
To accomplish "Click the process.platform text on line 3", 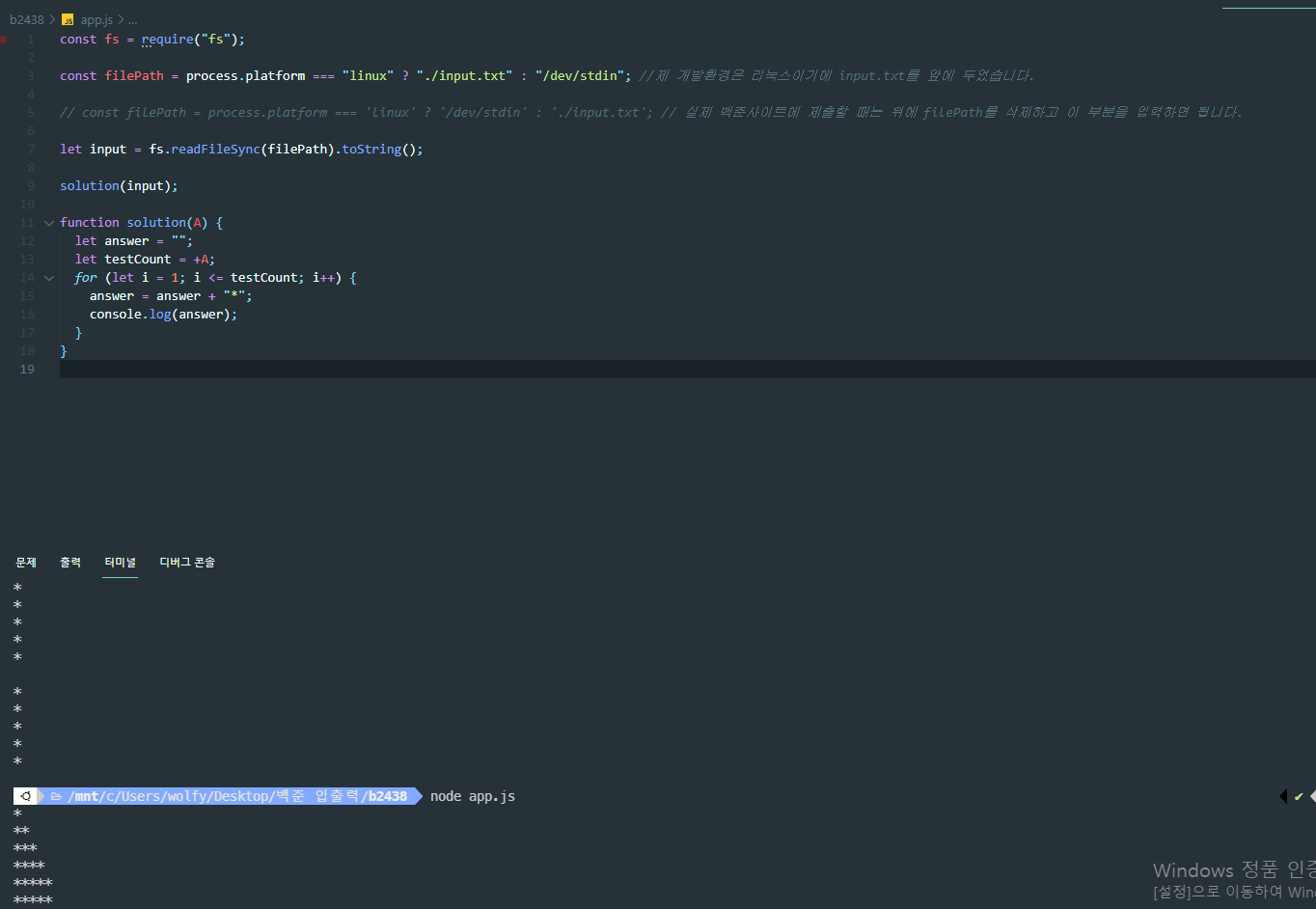I will click(x=245, y=76).
